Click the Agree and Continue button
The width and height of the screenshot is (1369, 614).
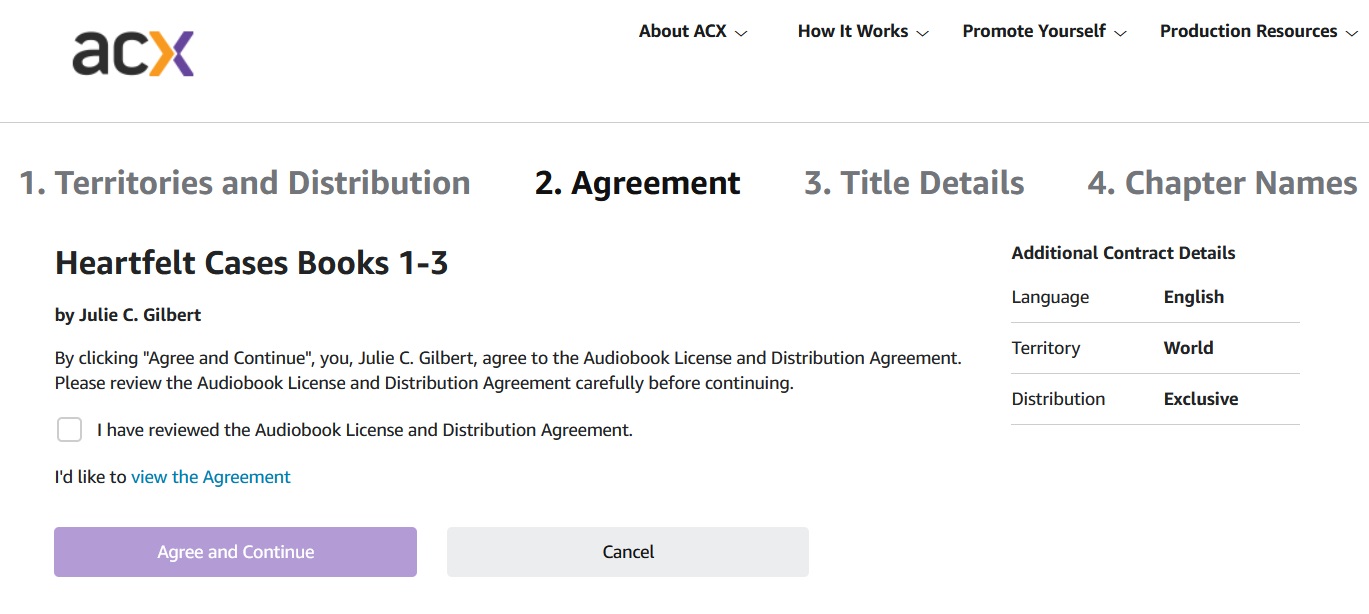(235, 552)
